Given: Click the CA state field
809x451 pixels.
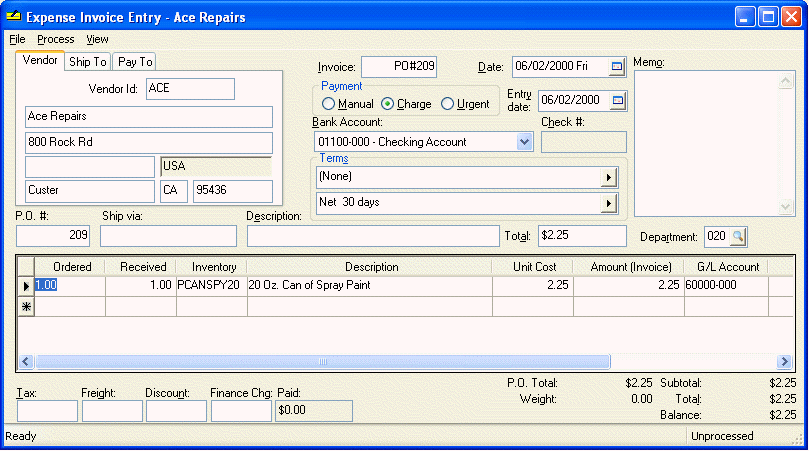Looking at the screenshot, I should point(174,191).
